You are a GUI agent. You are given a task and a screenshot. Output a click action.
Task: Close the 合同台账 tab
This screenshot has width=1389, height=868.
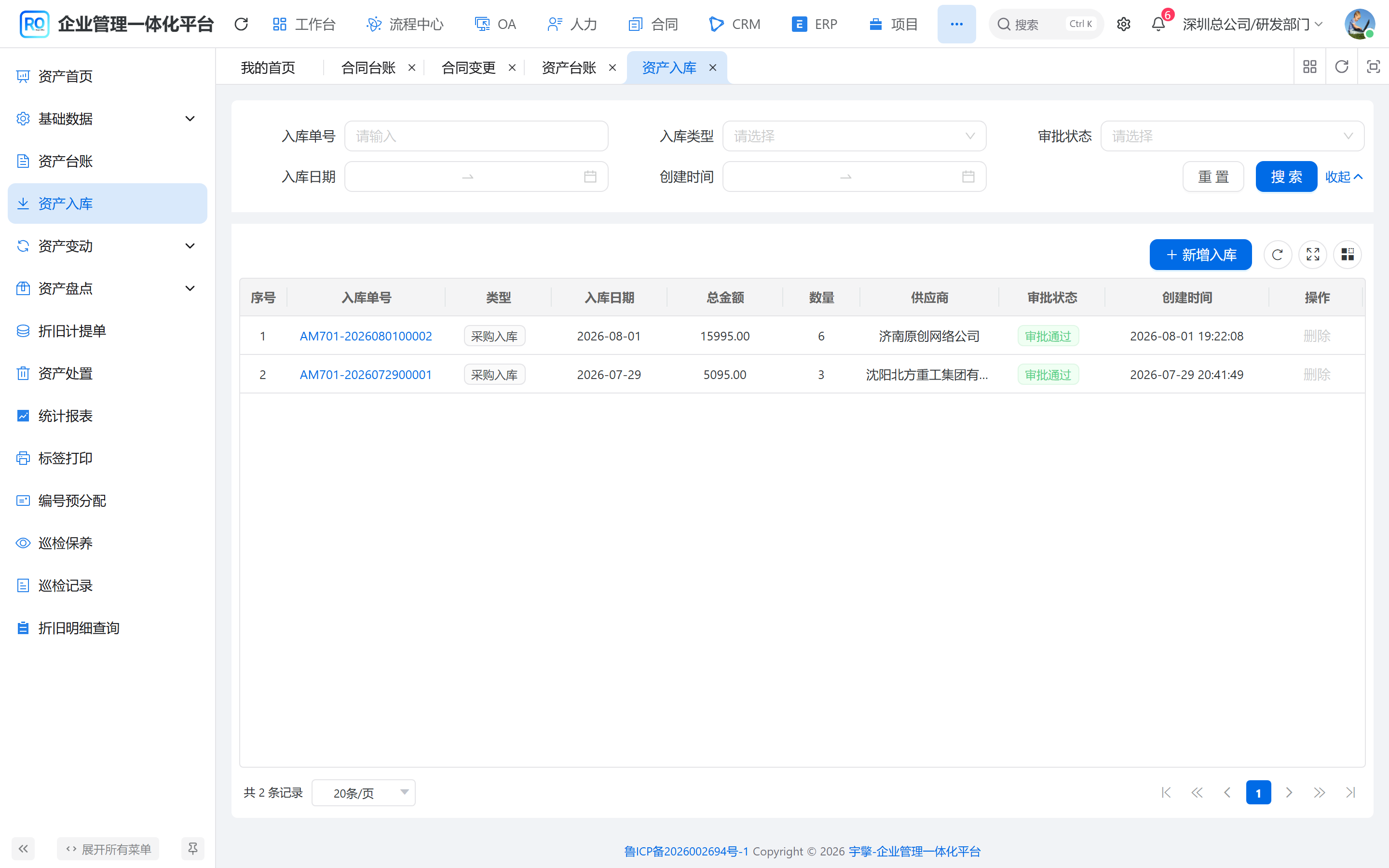pos(411,68)
